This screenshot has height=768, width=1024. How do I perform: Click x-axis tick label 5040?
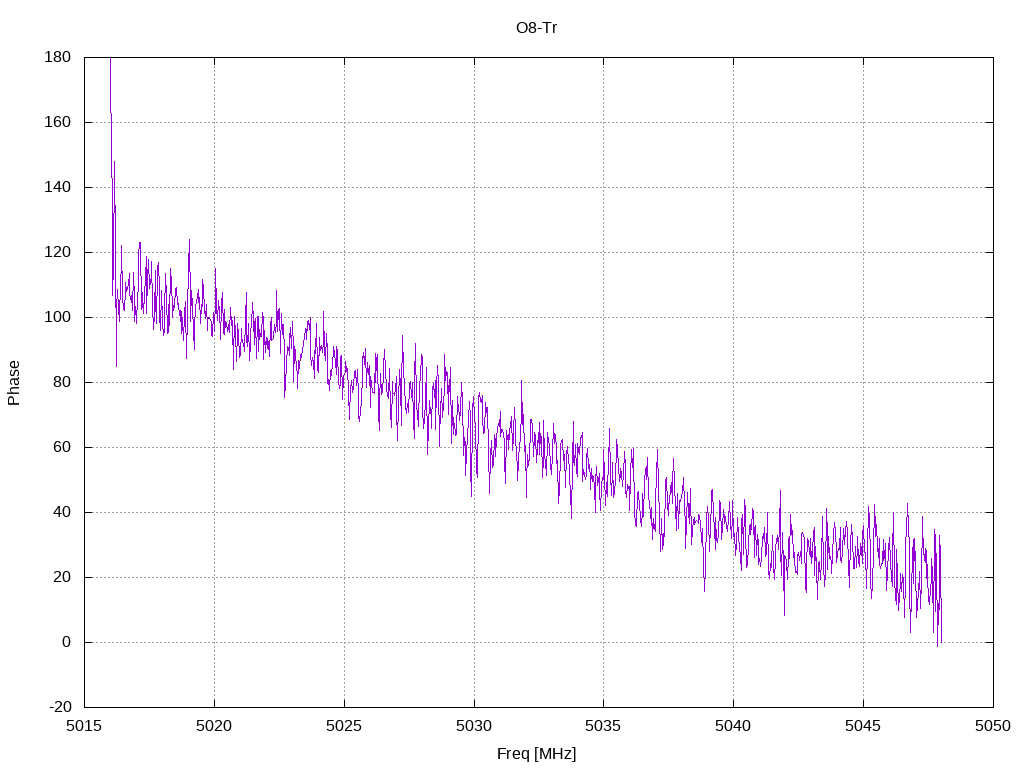733,726
